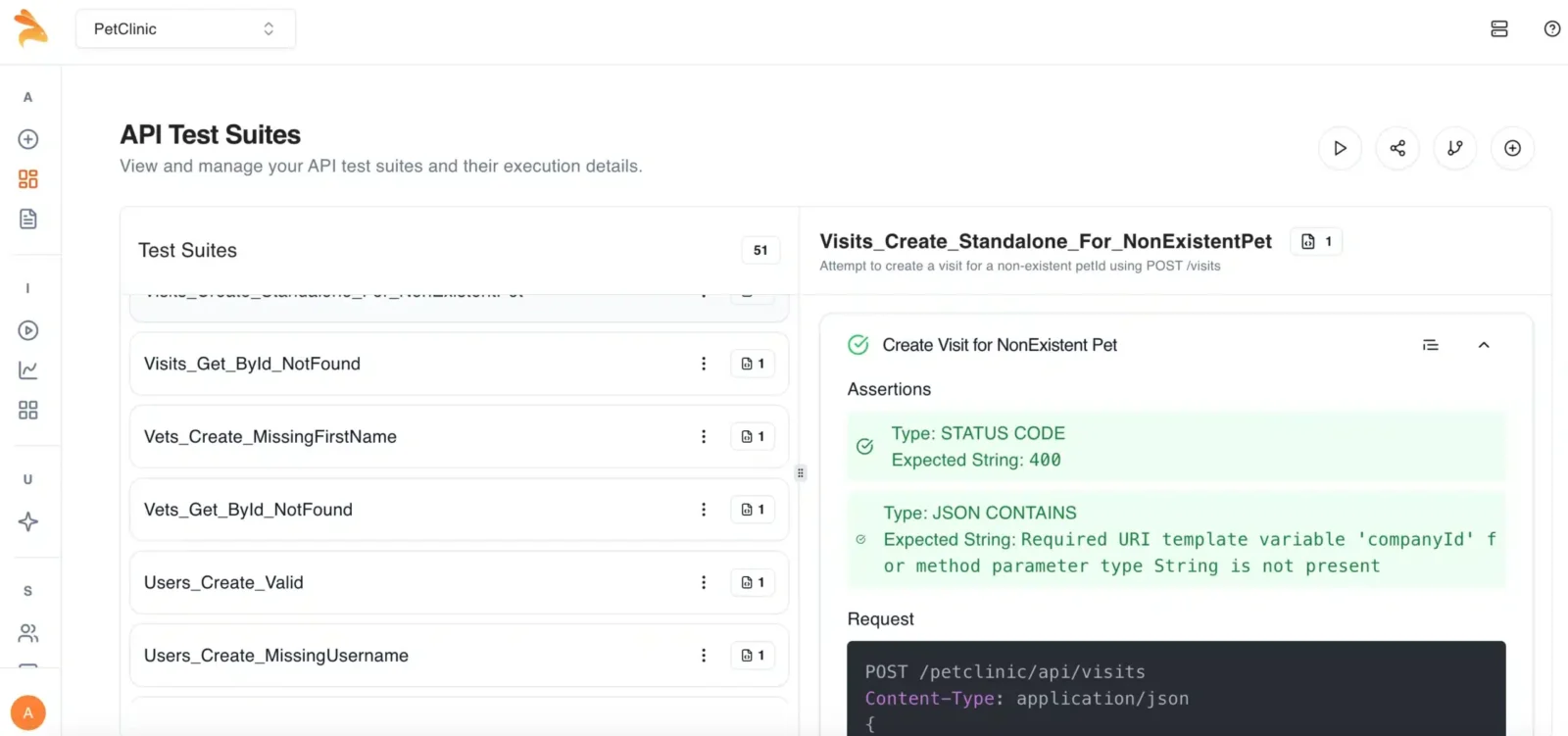Click the orange user avatar A
Screen dimensions: 1568x736
[x=28, y=712]
